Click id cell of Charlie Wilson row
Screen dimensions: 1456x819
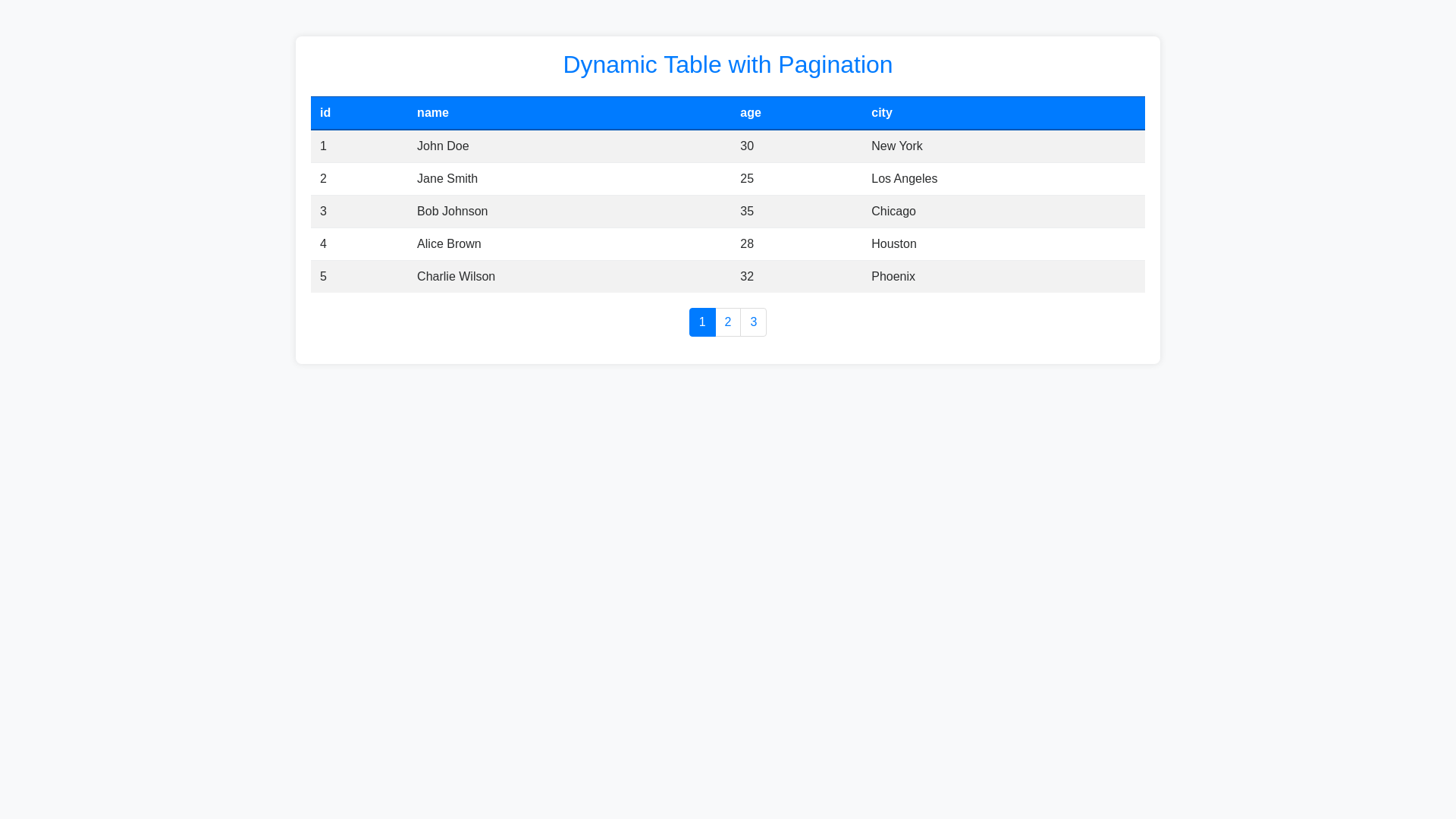click(359, 277)
